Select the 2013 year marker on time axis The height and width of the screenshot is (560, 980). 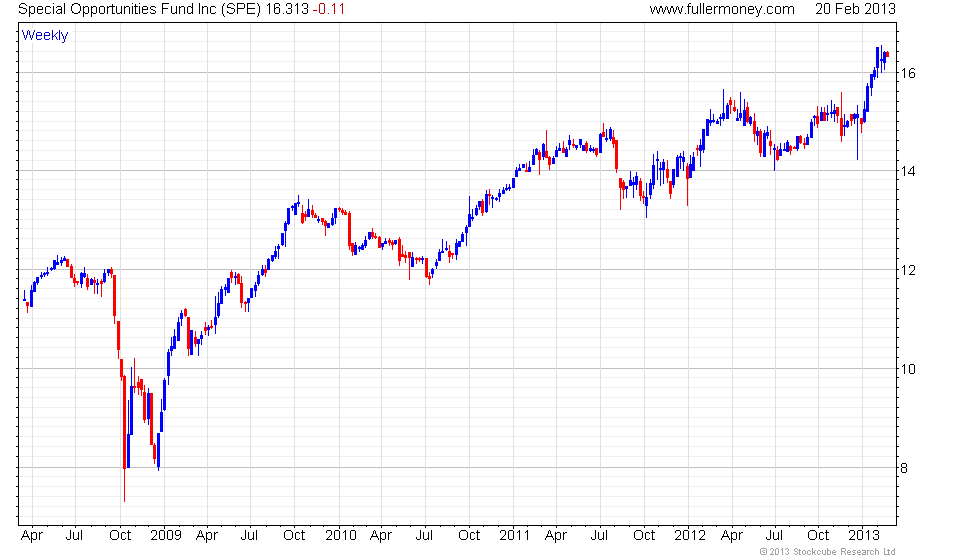pyautogui.click(x=863, y=535)
